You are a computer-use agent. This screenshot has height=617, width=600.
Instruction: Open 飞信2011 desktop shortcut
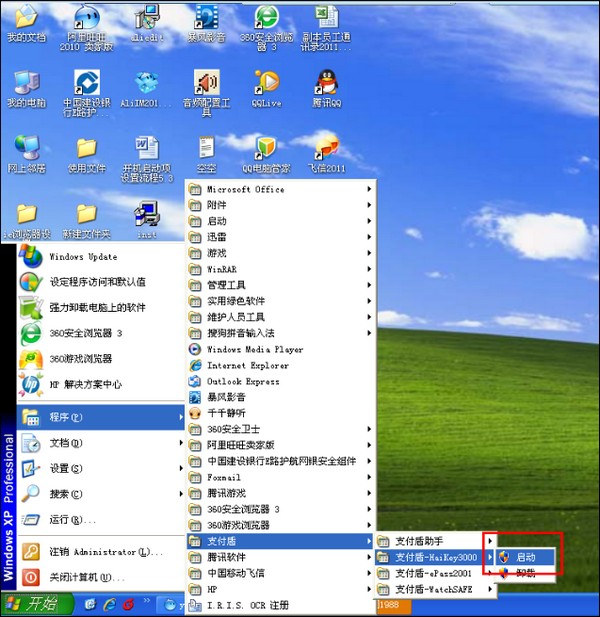click(327, 150)
